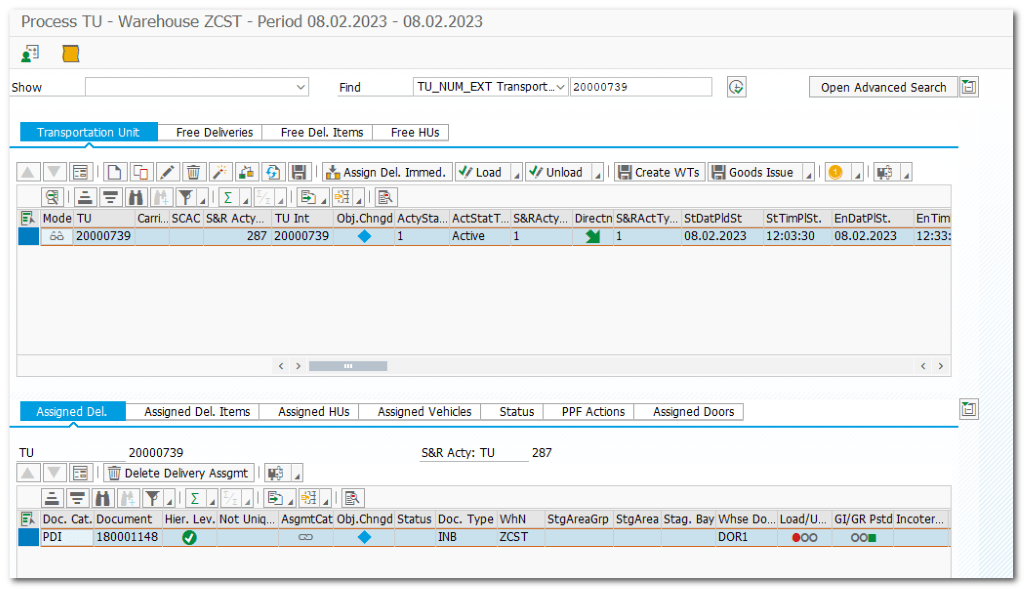This screenshot has height=589, width=1024.
Task: Select the row marker for TU 20000739
Action: pos(28,236)
